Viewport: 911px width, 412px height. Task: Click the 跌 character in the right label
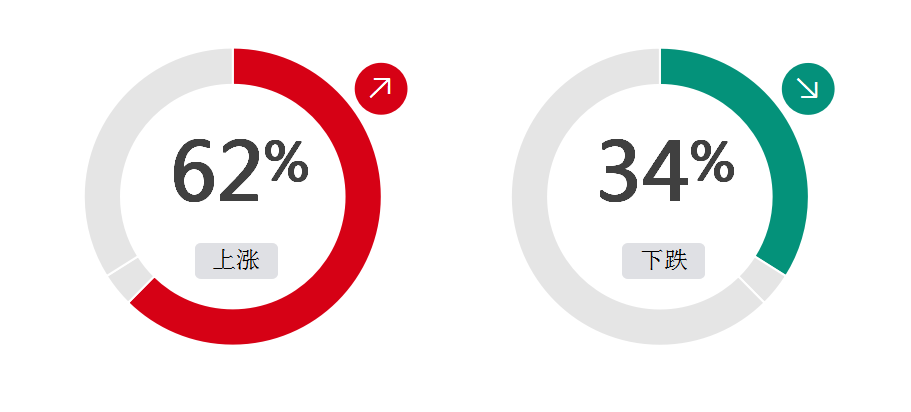tap(676, 260)
